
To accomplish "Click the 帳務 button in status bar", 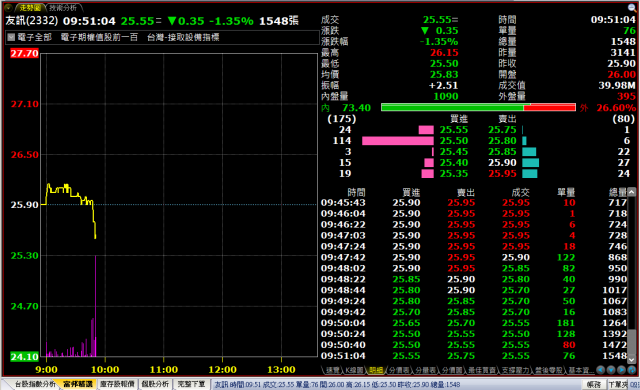I will 594,384.
